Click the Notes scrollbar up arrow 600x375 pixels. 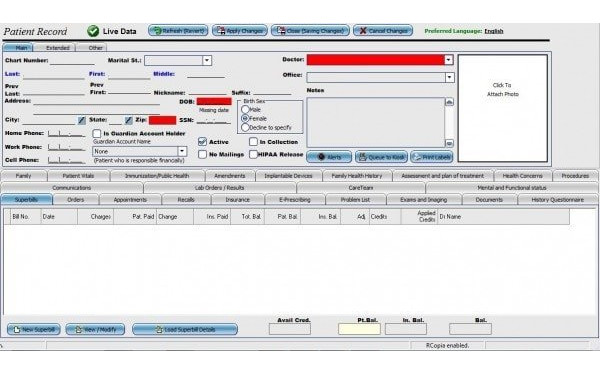[x=449, y=102]
